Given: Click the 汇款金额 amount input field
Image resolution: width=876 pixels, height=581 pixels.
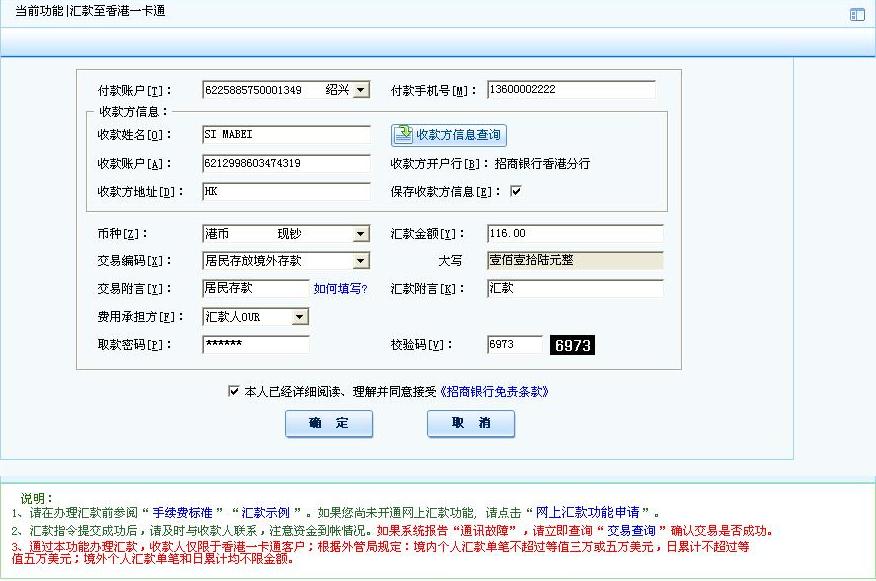Looking at the screenshot, I should pyautogui.click(x=575, y=234).
